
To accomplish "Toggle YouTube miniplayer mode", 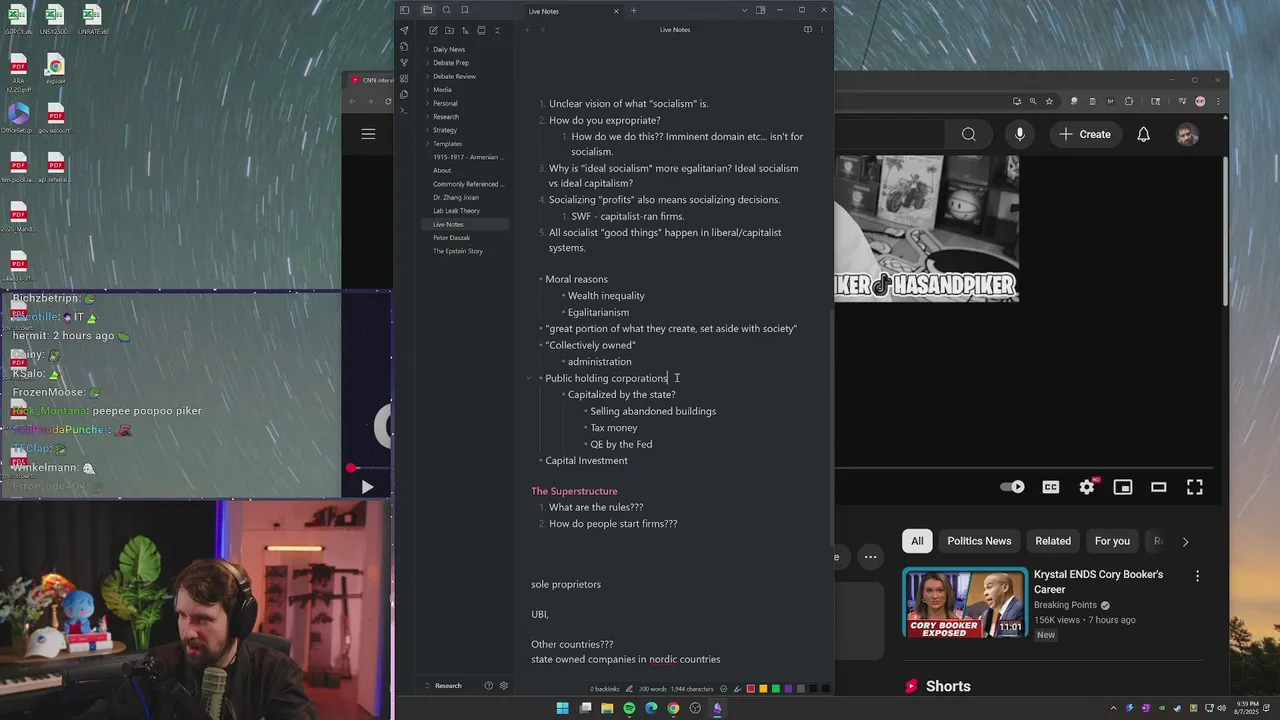I will 1123,487.
